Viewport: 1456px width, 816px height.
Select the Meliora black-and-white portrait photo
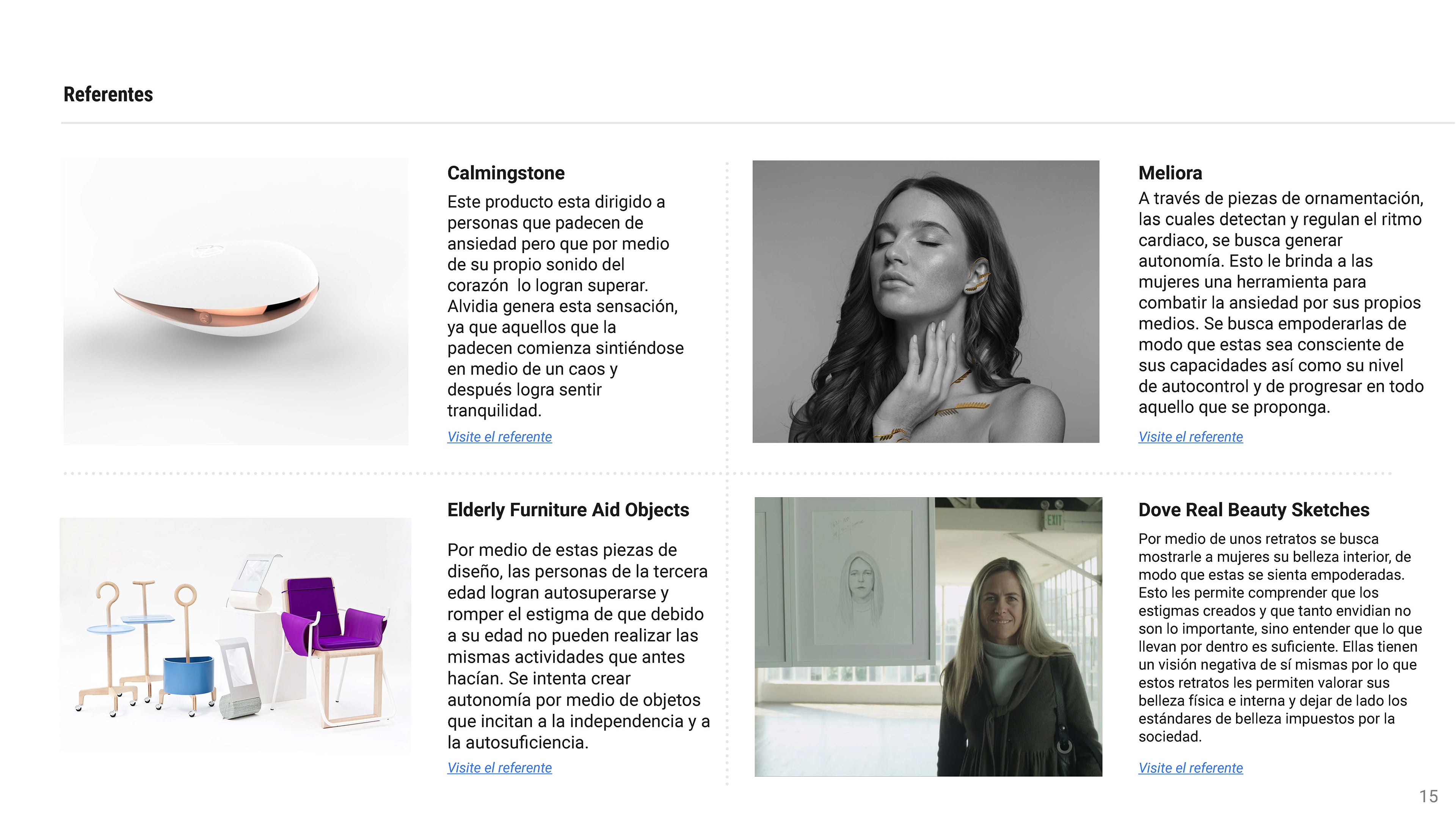point(926,302)
